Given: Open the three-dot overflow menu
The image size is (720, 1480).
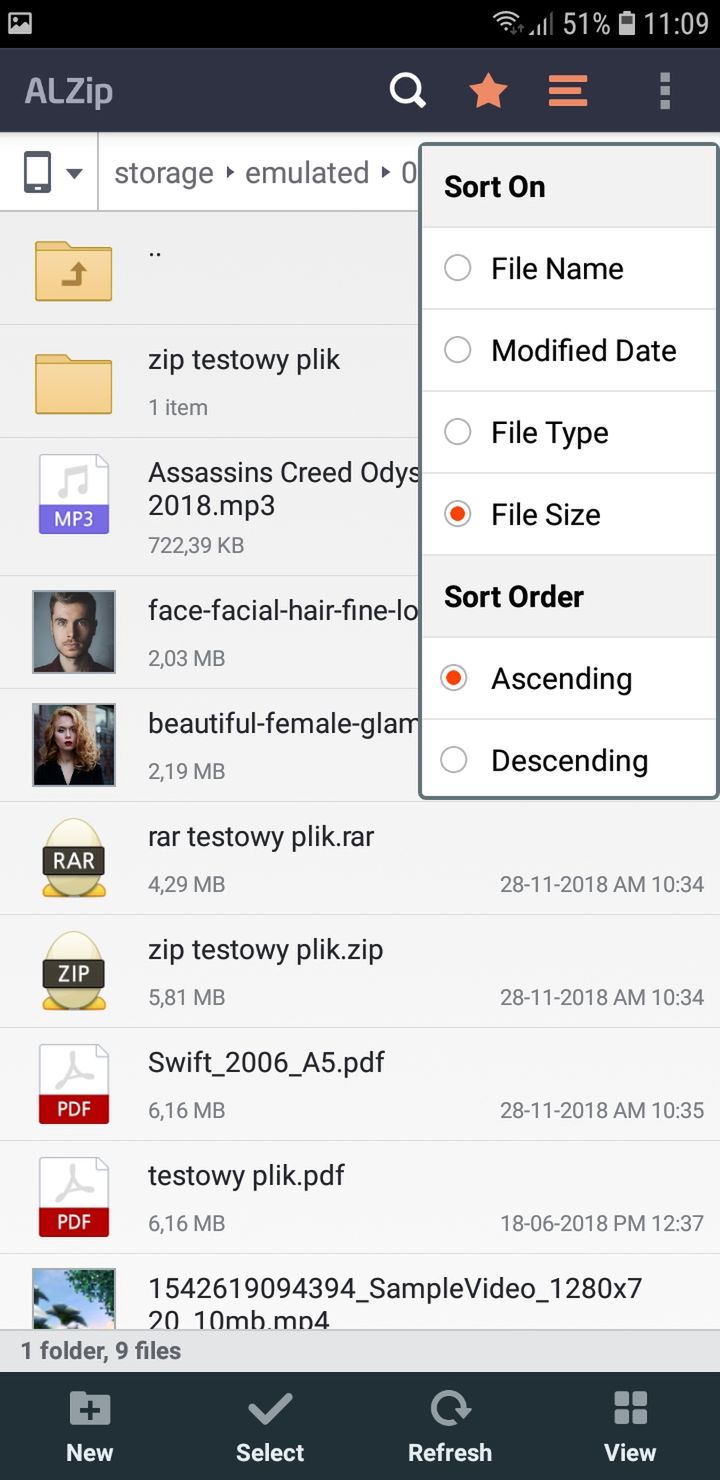Looking at the screenshot, I should point(665,91).
